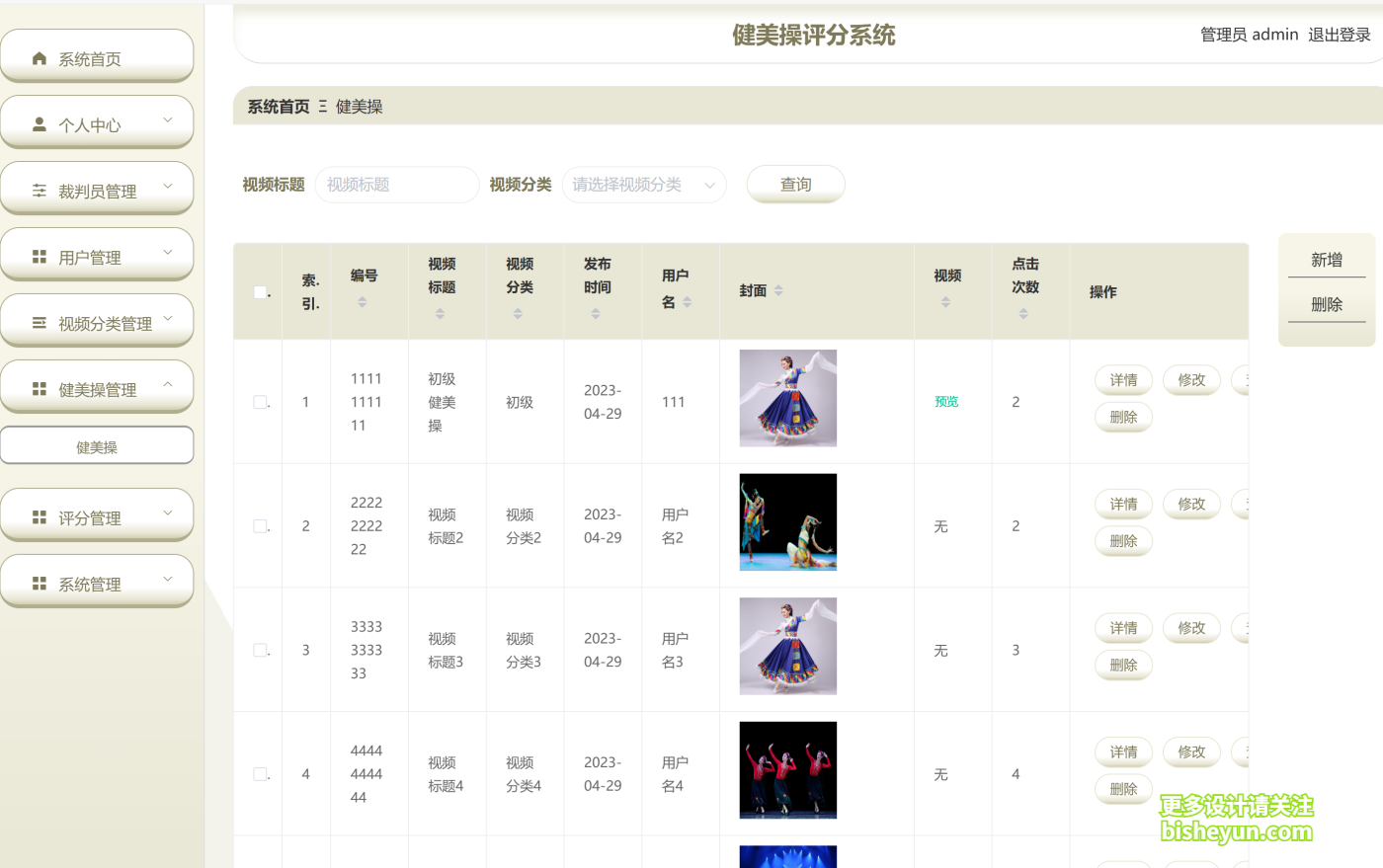The width and height of the screenshot is (1383, 868).
Task: Sort table by 发布时间 column arrows
Action: (596, 314)
